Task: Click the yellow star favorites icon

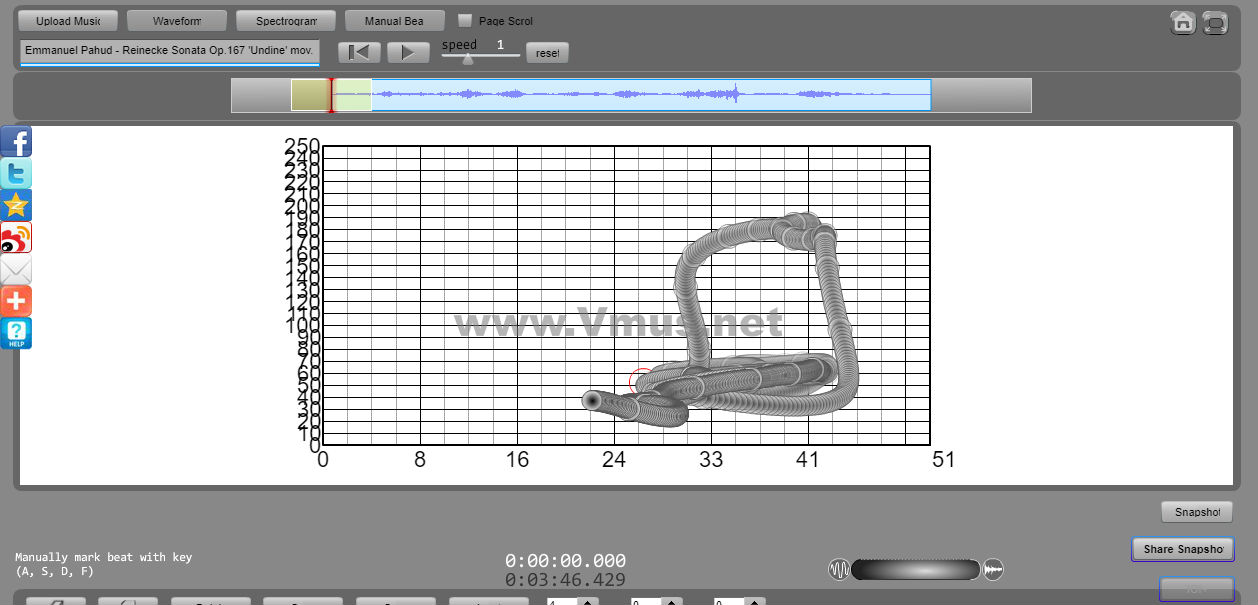Action: click(x=16, y=206)
